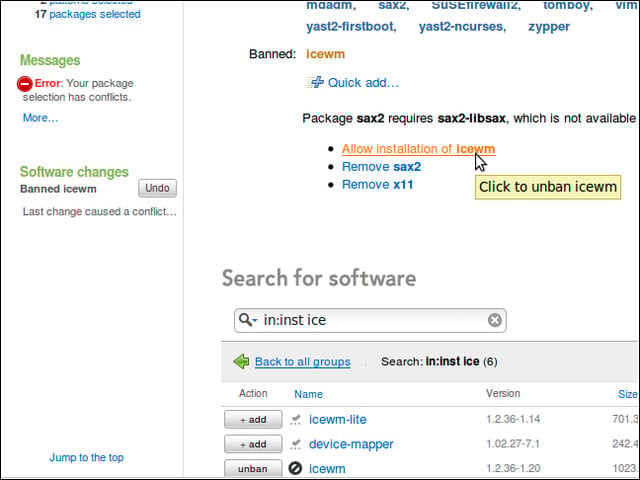
Task: Click Jump to the top
Action: [87, 458]
